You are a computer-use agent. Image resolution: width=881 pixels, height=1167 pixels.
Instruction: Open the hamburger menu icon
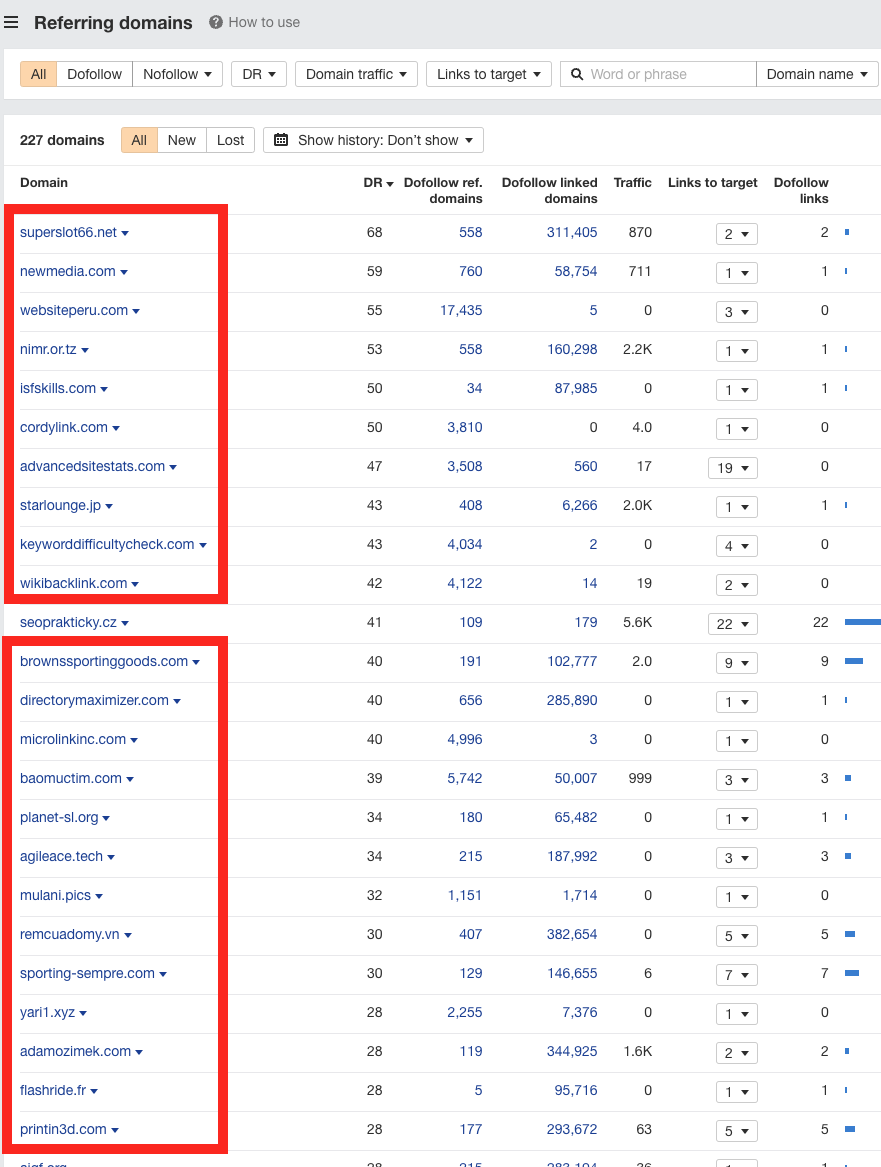click(x=10, y=22)
